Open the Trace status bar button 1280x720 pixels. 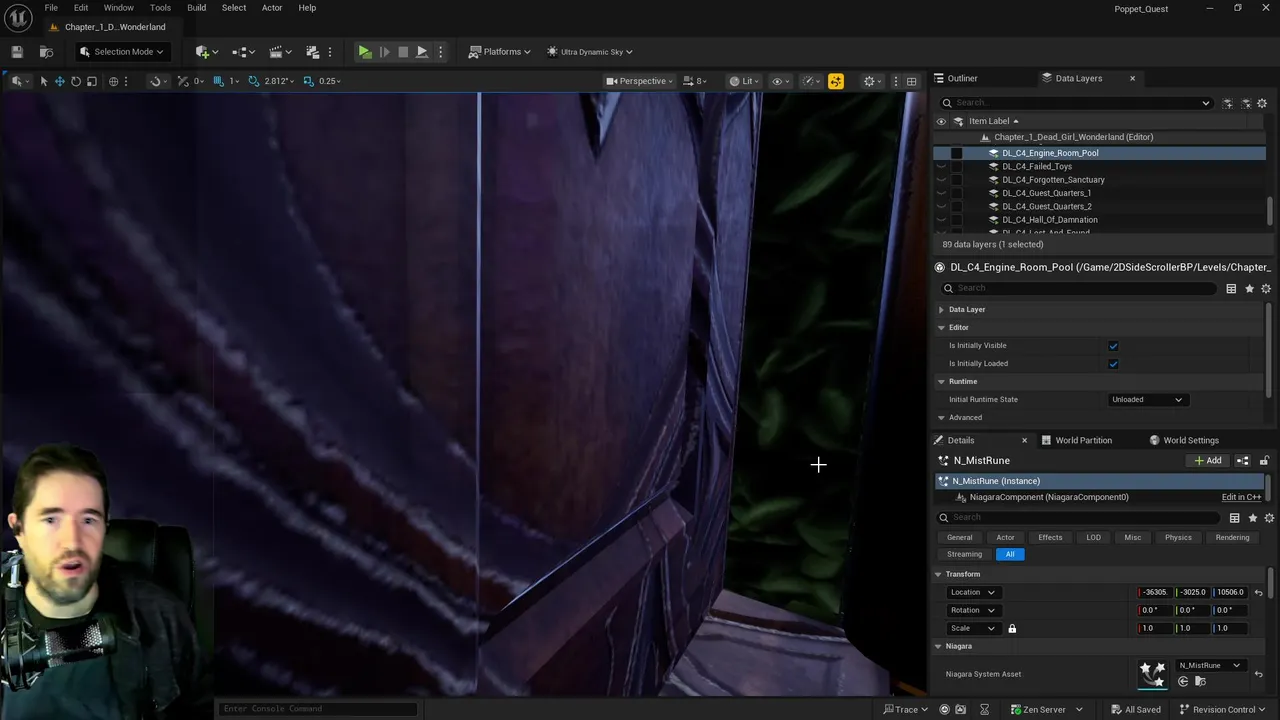906,710
